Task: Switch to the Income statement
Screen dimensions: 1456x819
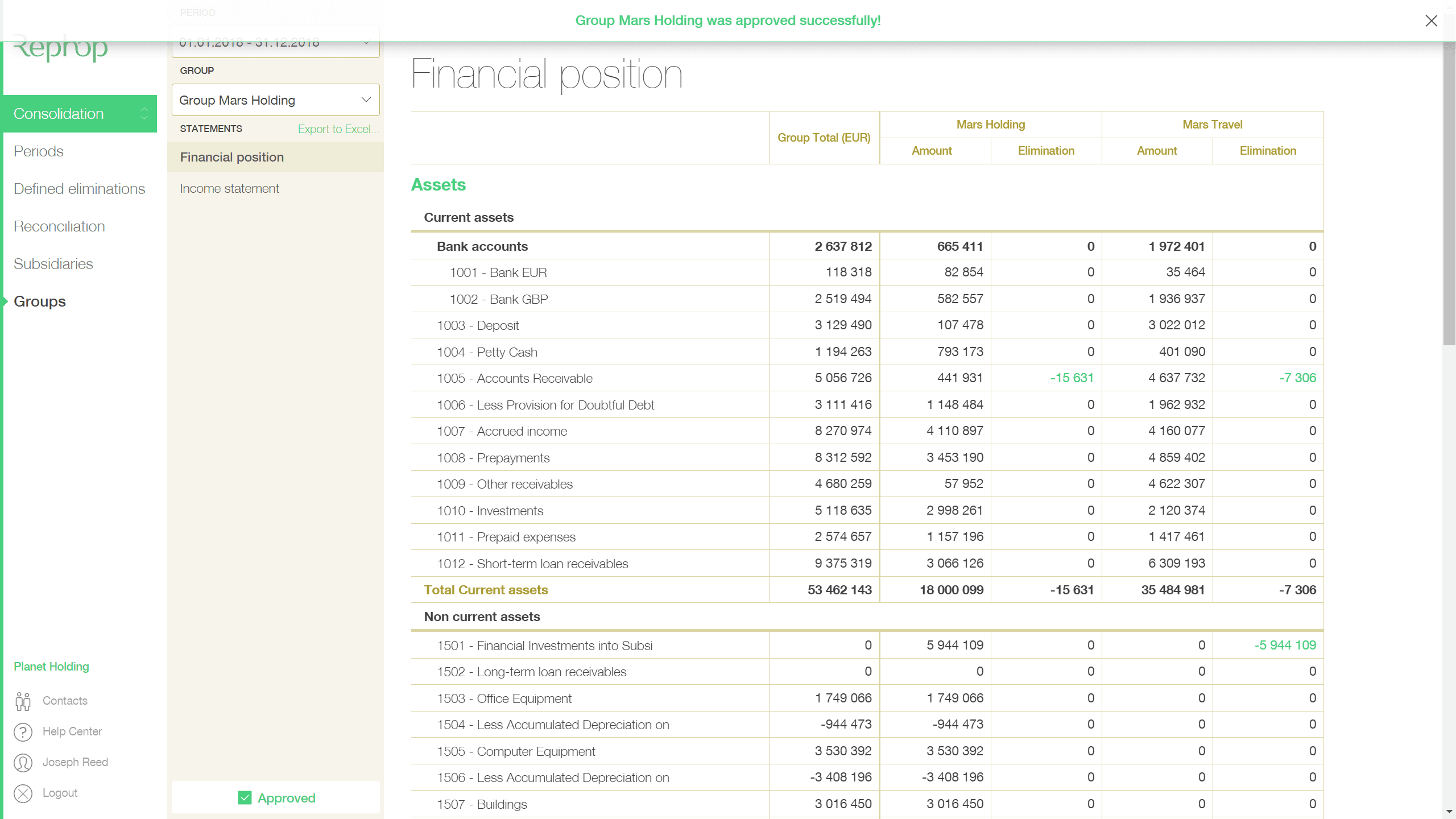Action: (229, 188)
